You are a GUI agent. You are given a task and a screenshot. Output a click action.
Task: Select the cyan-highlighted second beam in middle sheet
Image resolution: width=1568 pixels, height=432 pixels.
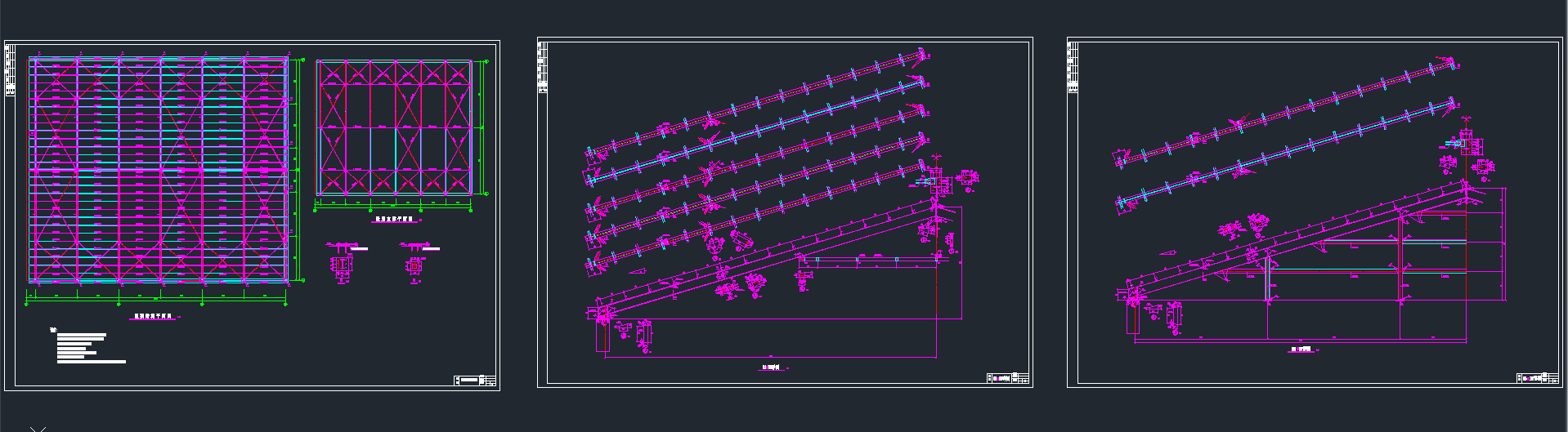point(756,129)
